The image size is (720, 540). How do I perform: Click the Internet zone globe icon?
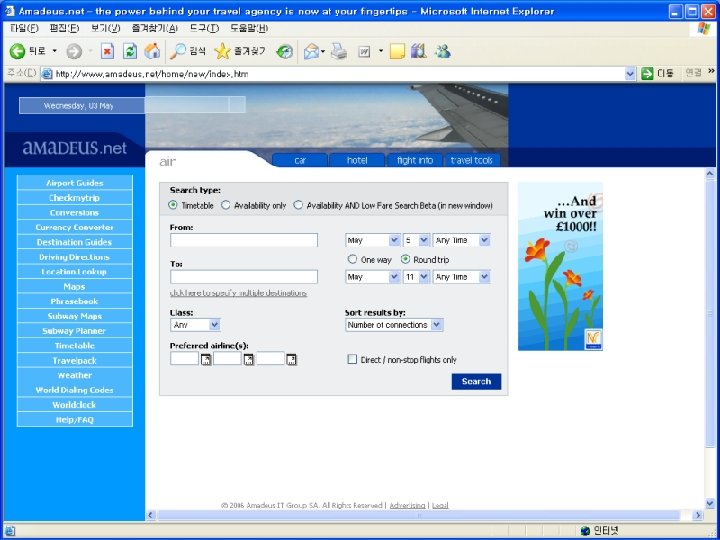point(585,531)
